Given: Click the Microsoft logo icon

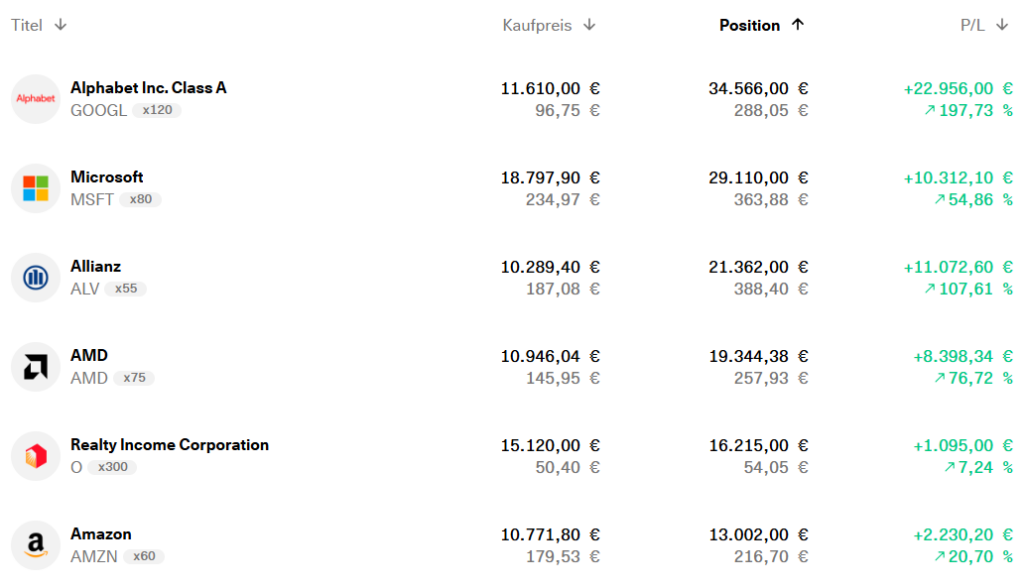Looking at the screenshot, I should point(36,188).
